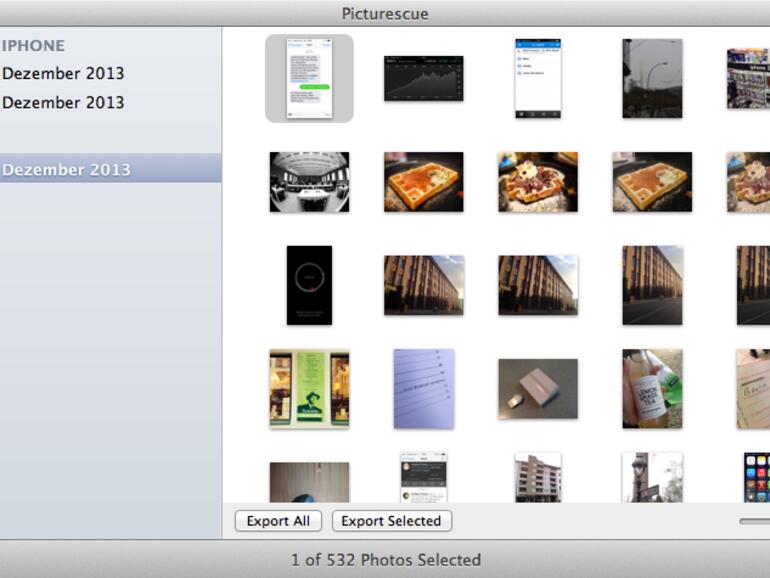The image size is (770, 578).
Task: Select the dark stock chart screenshot thumbnail
Action: pyautogui.click(x=423, y=79)
